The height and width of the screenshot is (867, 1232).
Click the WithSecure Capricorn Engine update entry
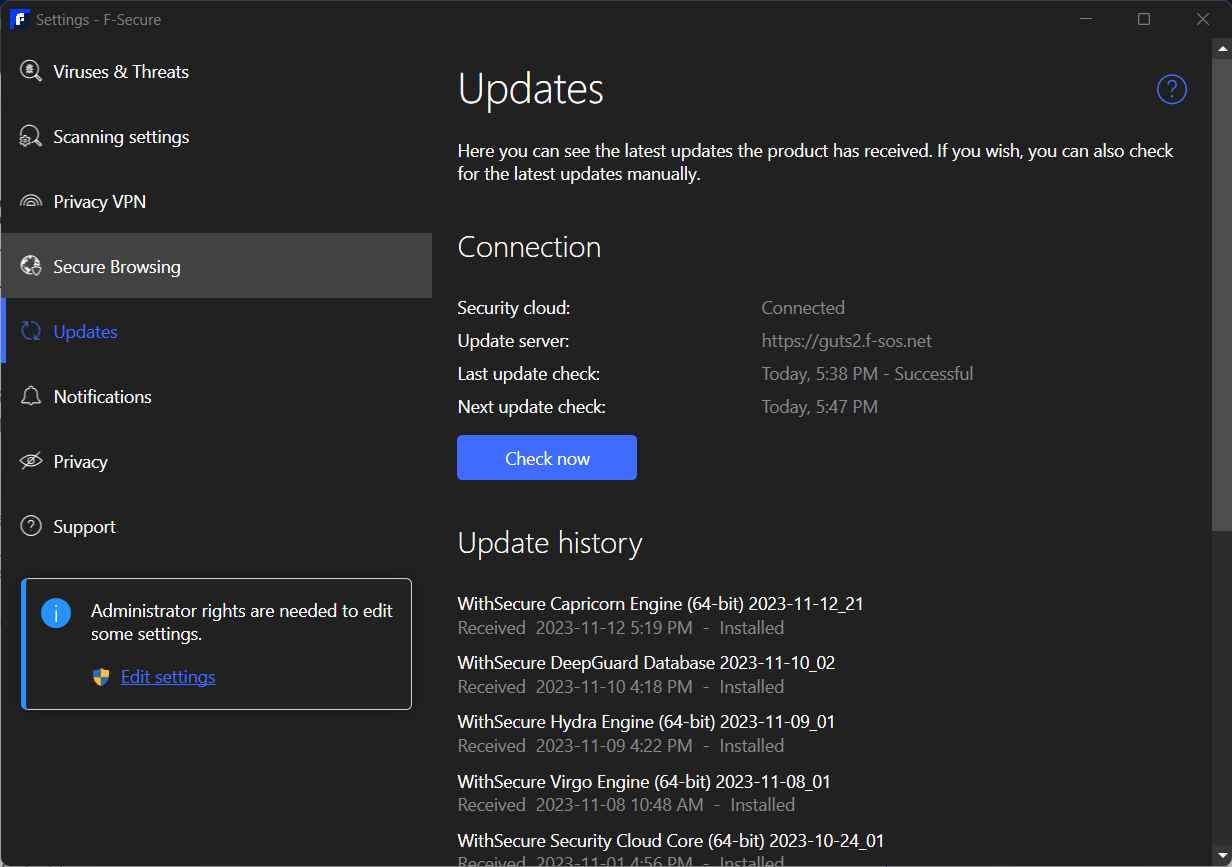point(660,604)
